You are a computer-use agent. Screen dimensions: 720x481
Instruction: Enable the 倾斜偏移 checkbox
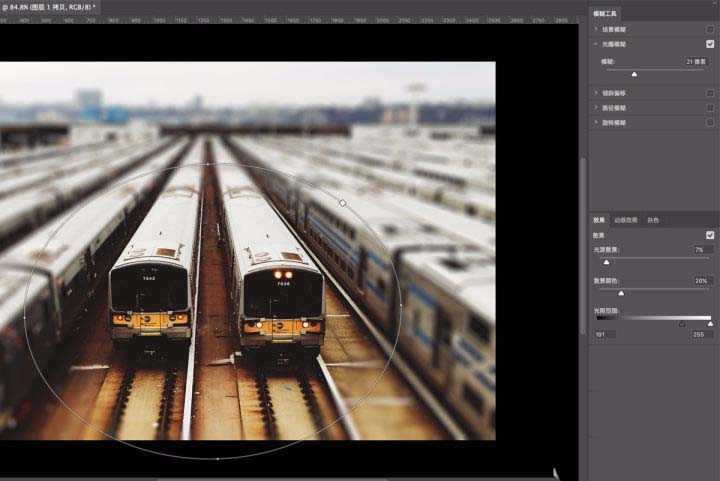click(x=710, y=93)
